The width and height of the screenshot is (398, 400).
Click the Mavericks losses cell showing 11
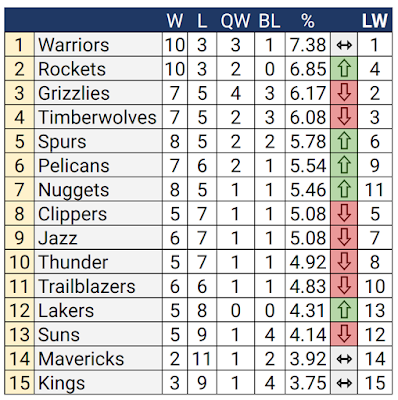(202, 359)
